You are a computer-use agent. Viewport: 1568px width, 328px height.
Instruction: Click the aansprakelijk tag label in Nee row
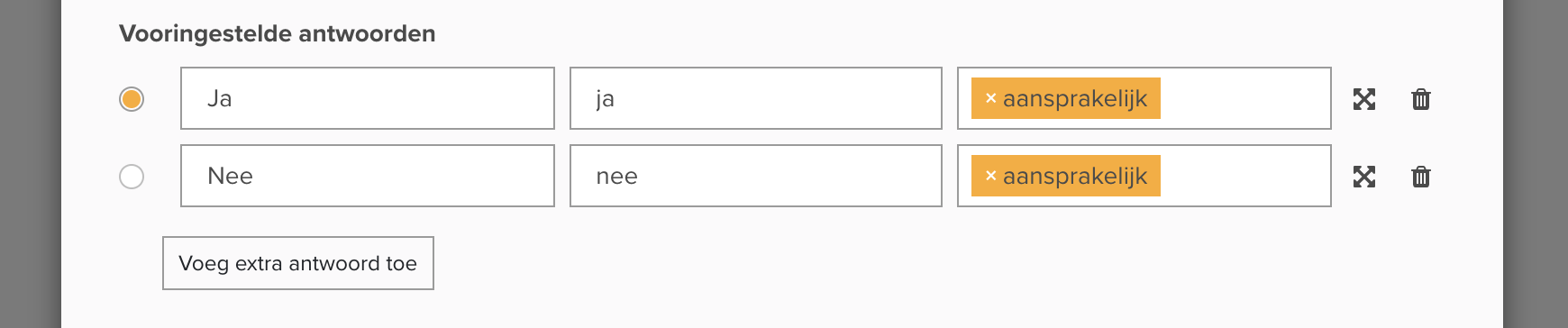[1075, 177]
